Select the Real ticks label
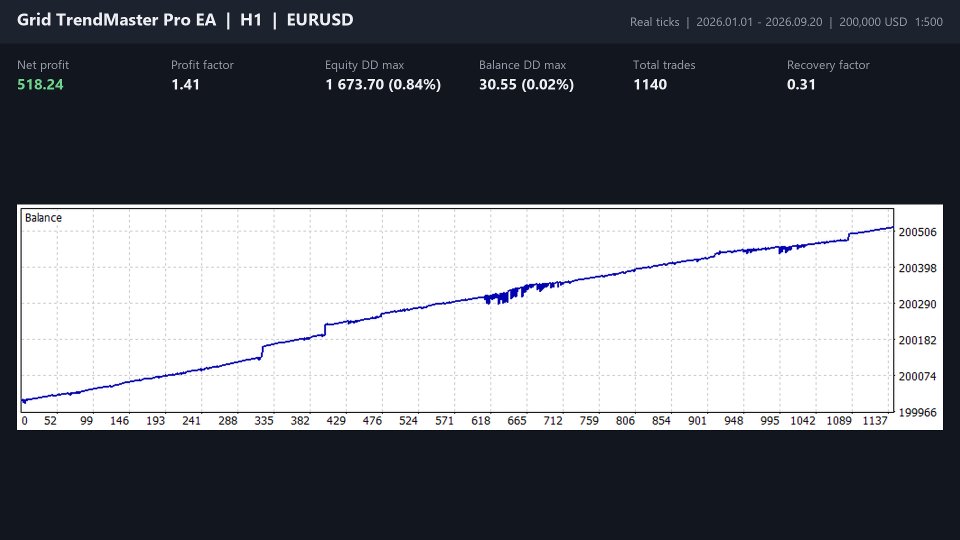The width and height of the screenshot is (960, 540). [x=654, y=22]
